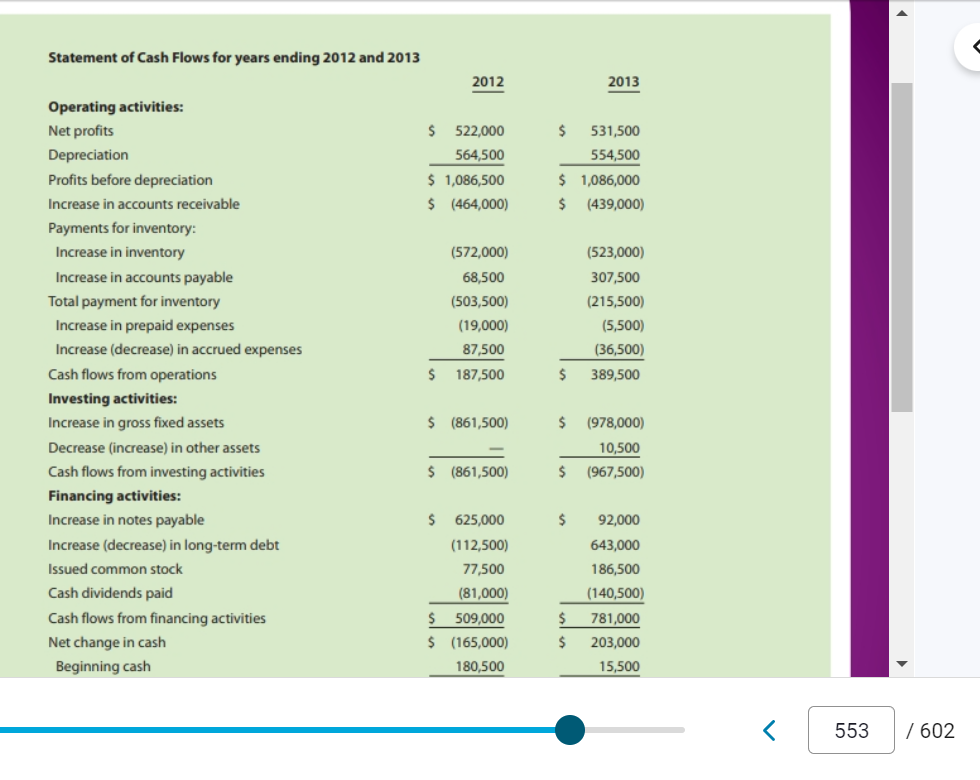Click the Investing activities heading

[110, 398]
